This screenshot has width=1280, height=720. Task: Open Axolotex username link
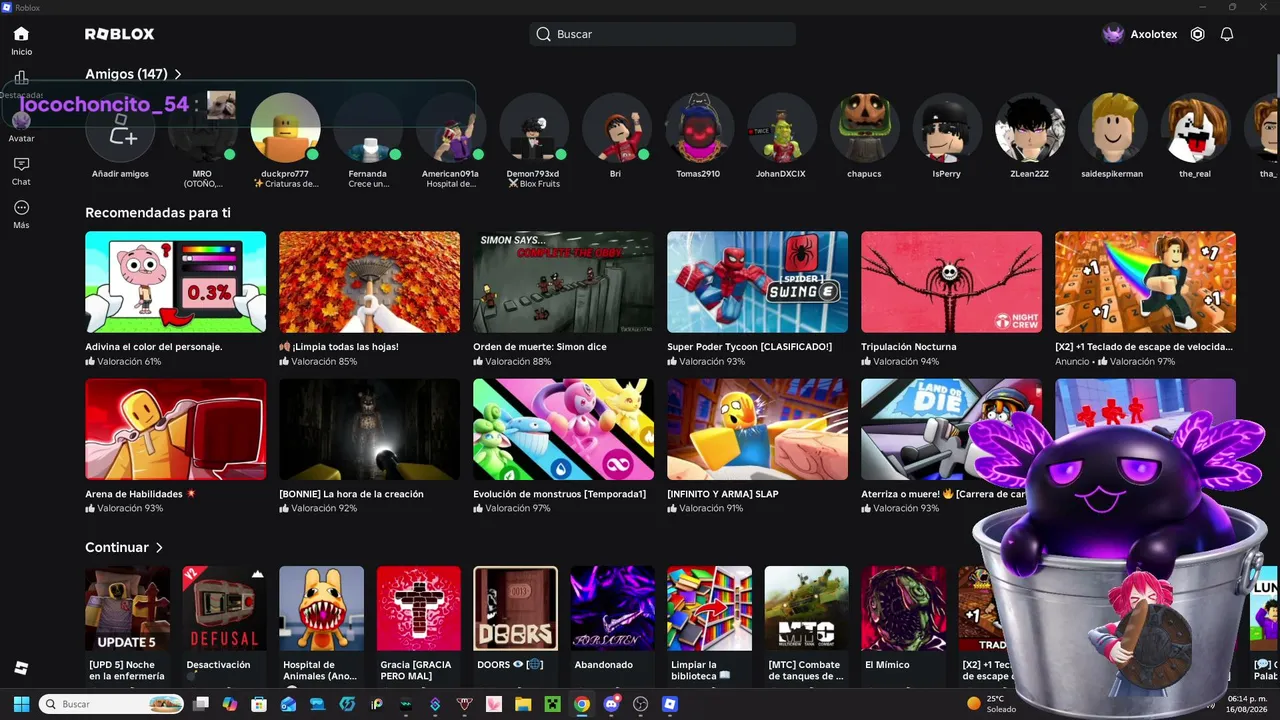pos(1154,34)
